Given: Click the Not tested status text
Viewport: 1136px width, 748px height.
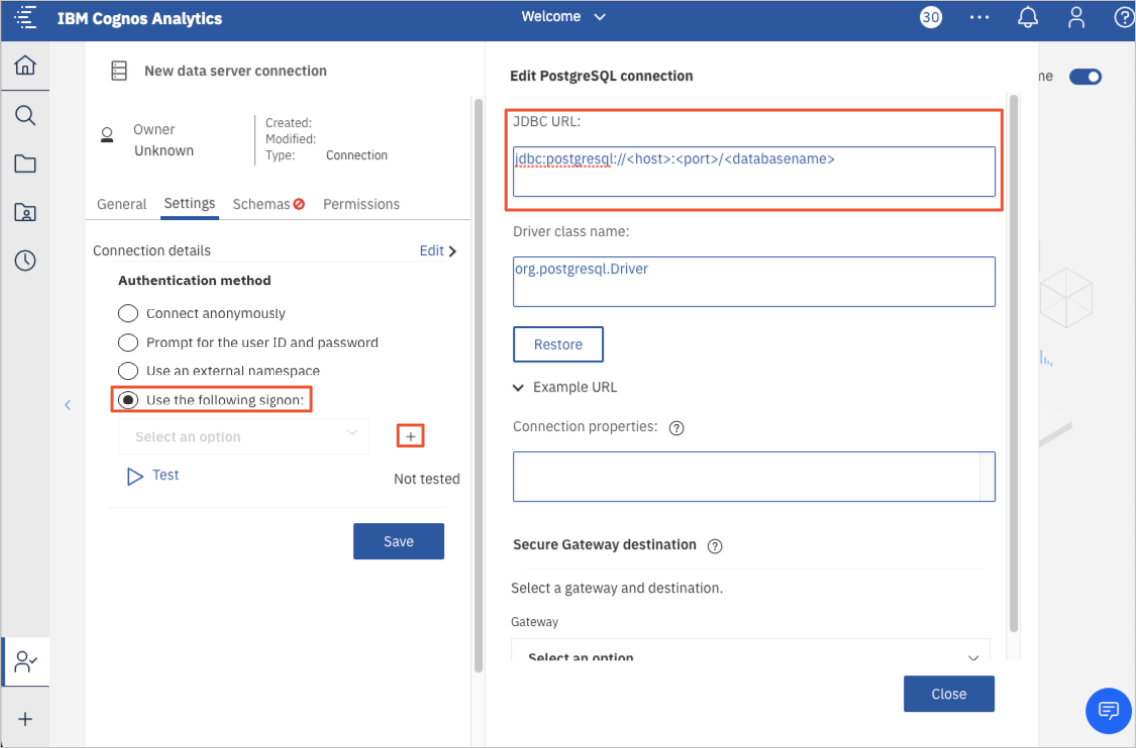Looking at the screenshot, I should click(427, 479).
